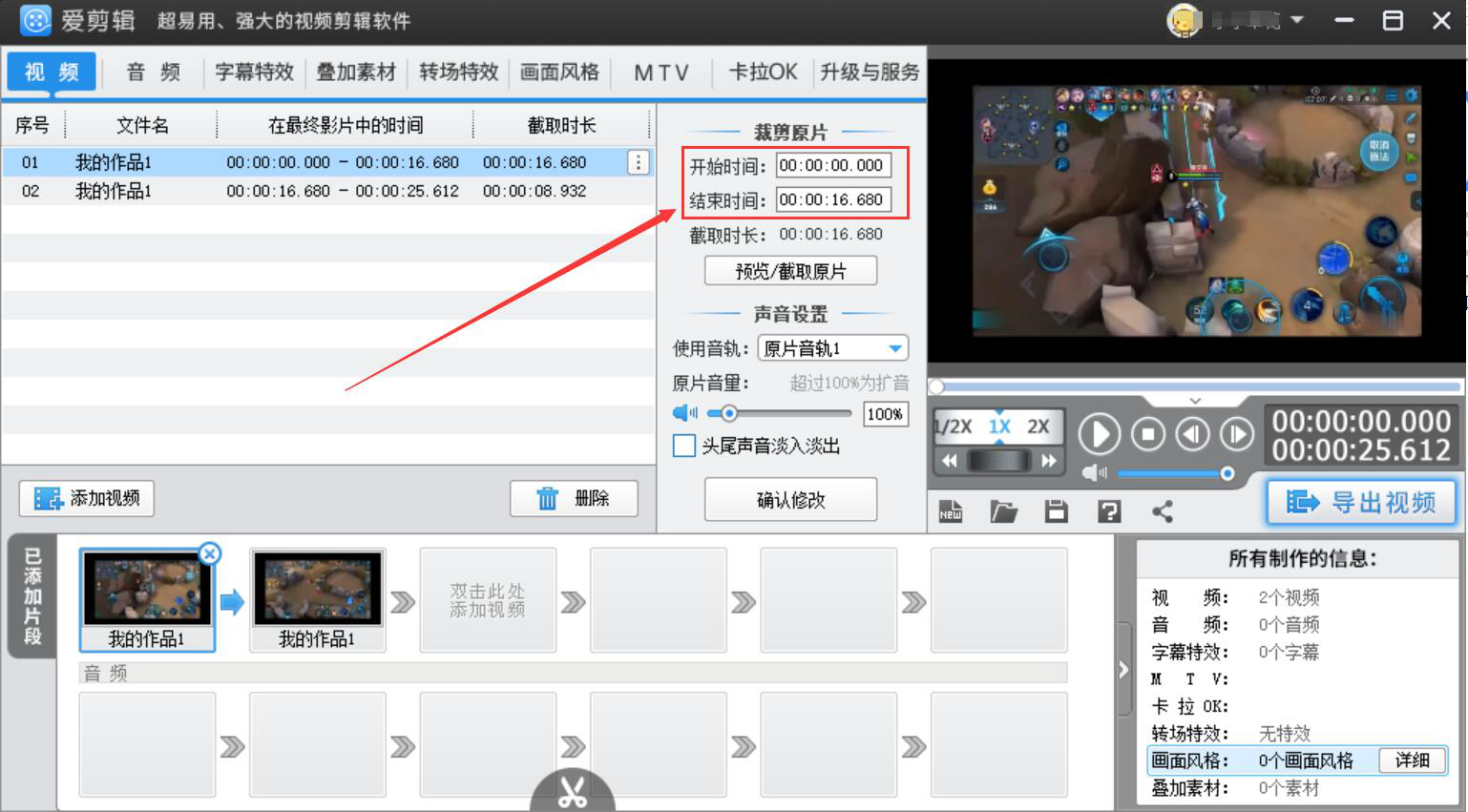Click the share icon
This screenshot has width=1468, height=812.
tap(1163, 511)
